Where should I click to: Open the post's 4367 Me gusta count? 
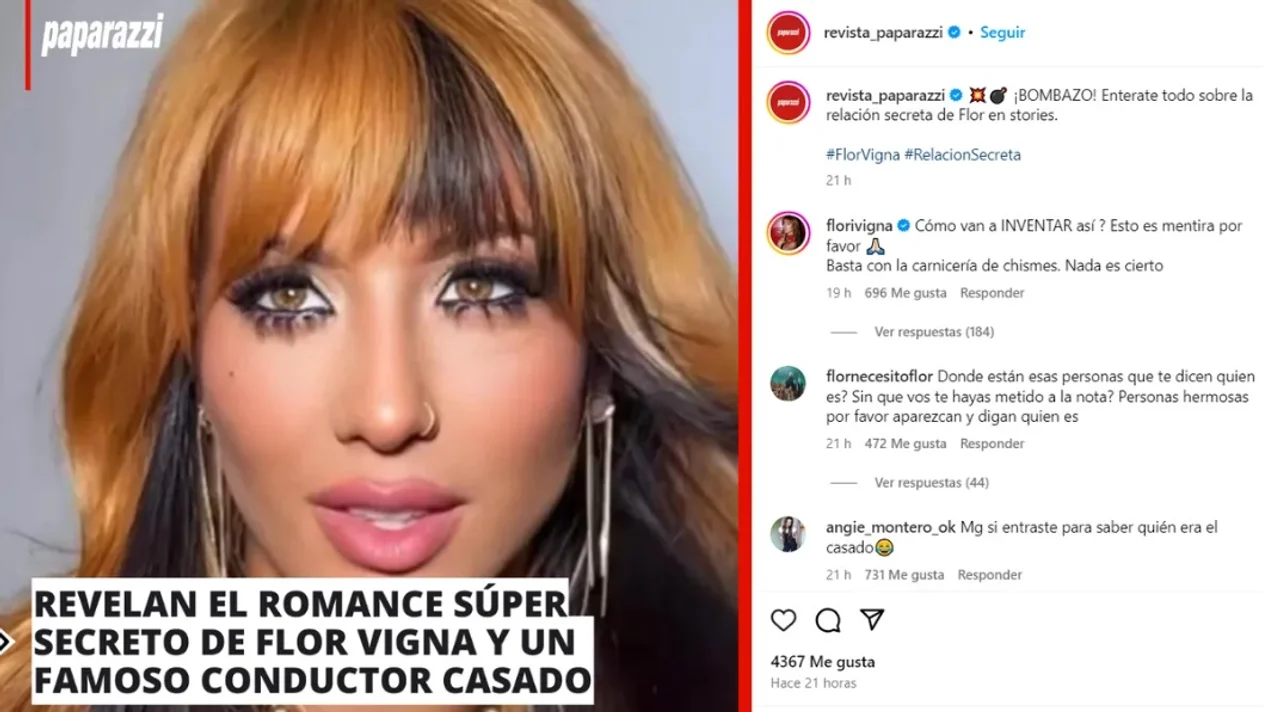click(x=823, y=662)
